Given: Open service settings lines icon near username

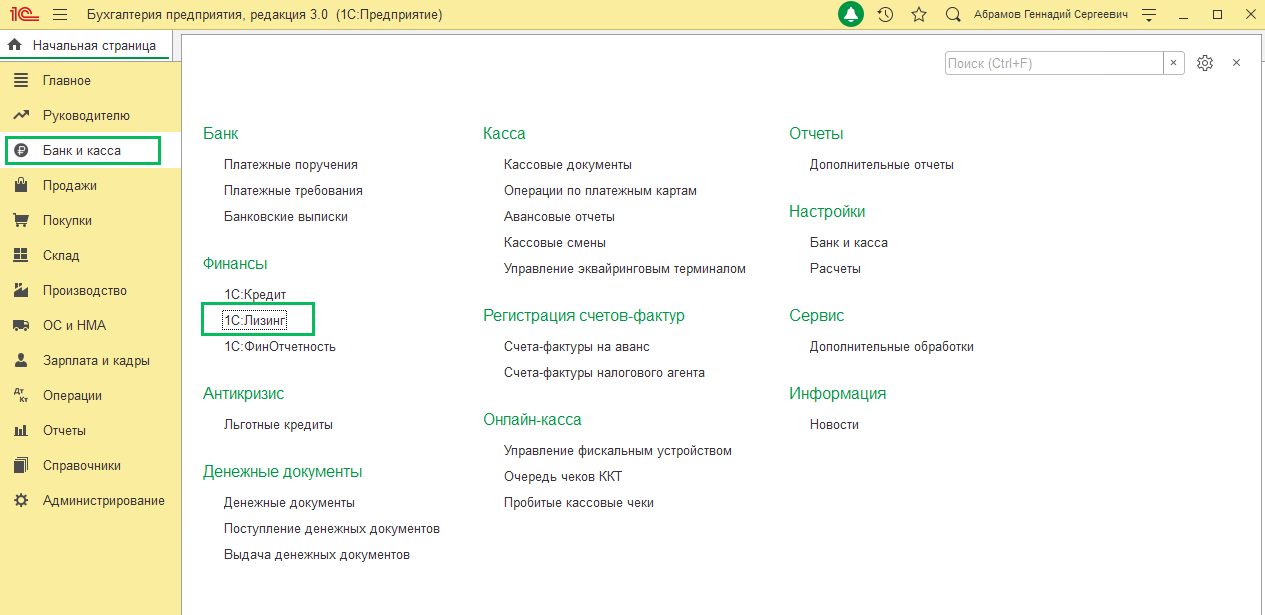Looking at the screenshot, I should coord(1150,15).
